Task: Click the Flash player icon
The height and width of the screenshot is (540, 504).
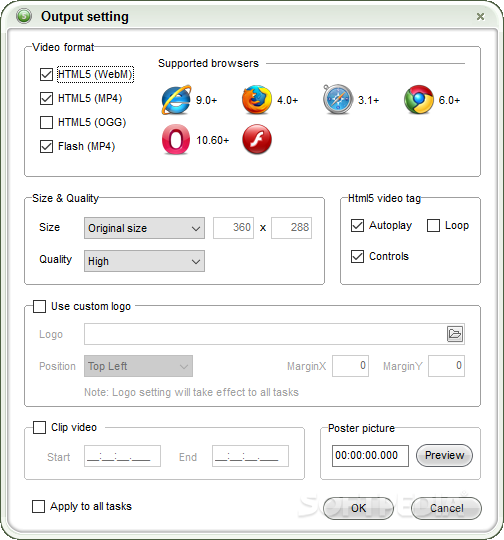Action: (x=257, y=139)
